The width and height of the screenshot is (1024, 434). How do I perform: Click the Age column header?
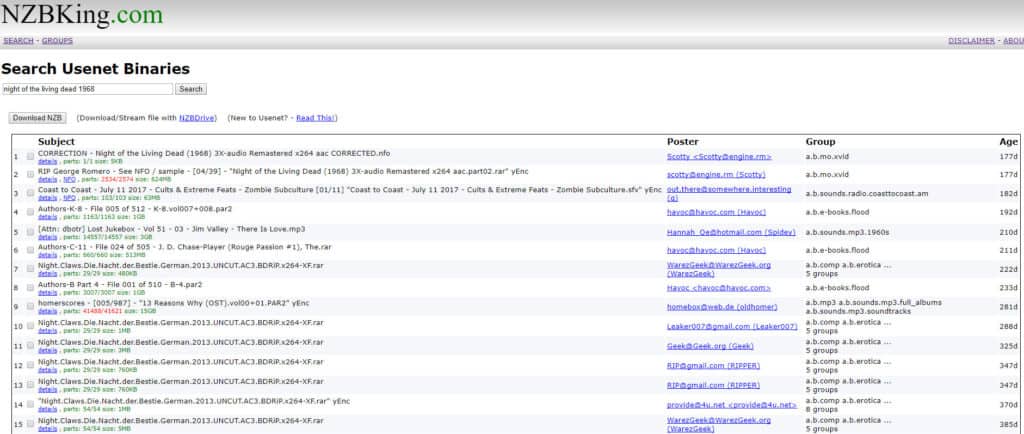point(1008,141)
